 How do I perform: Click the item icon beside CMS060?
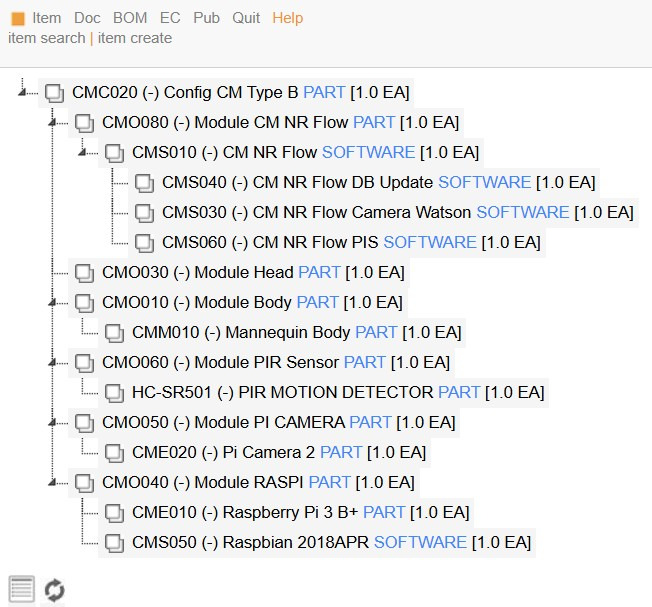tap(144, 243)
